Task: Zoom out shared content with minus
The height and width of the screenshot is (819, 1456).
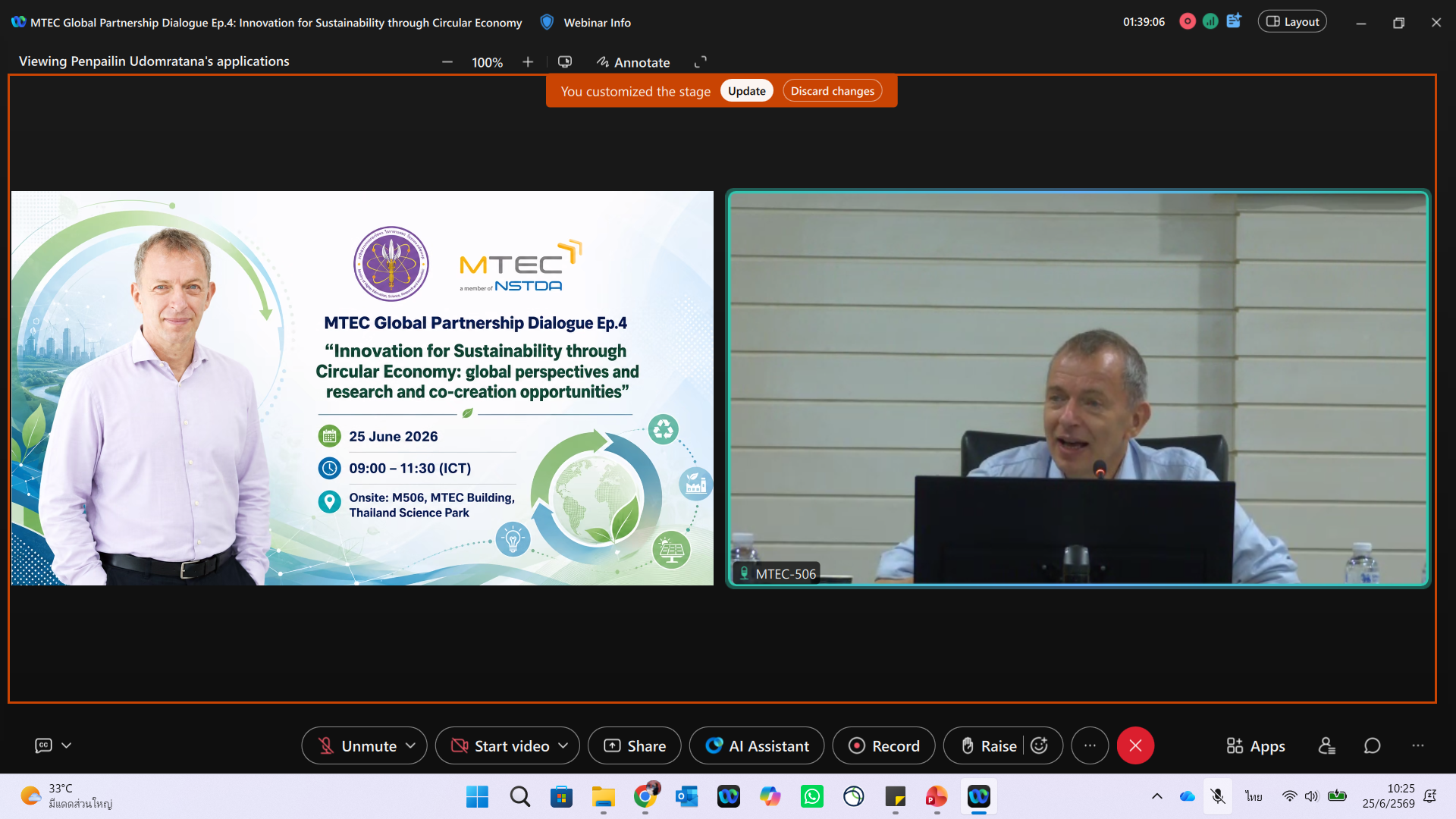Action: point(447,62)
